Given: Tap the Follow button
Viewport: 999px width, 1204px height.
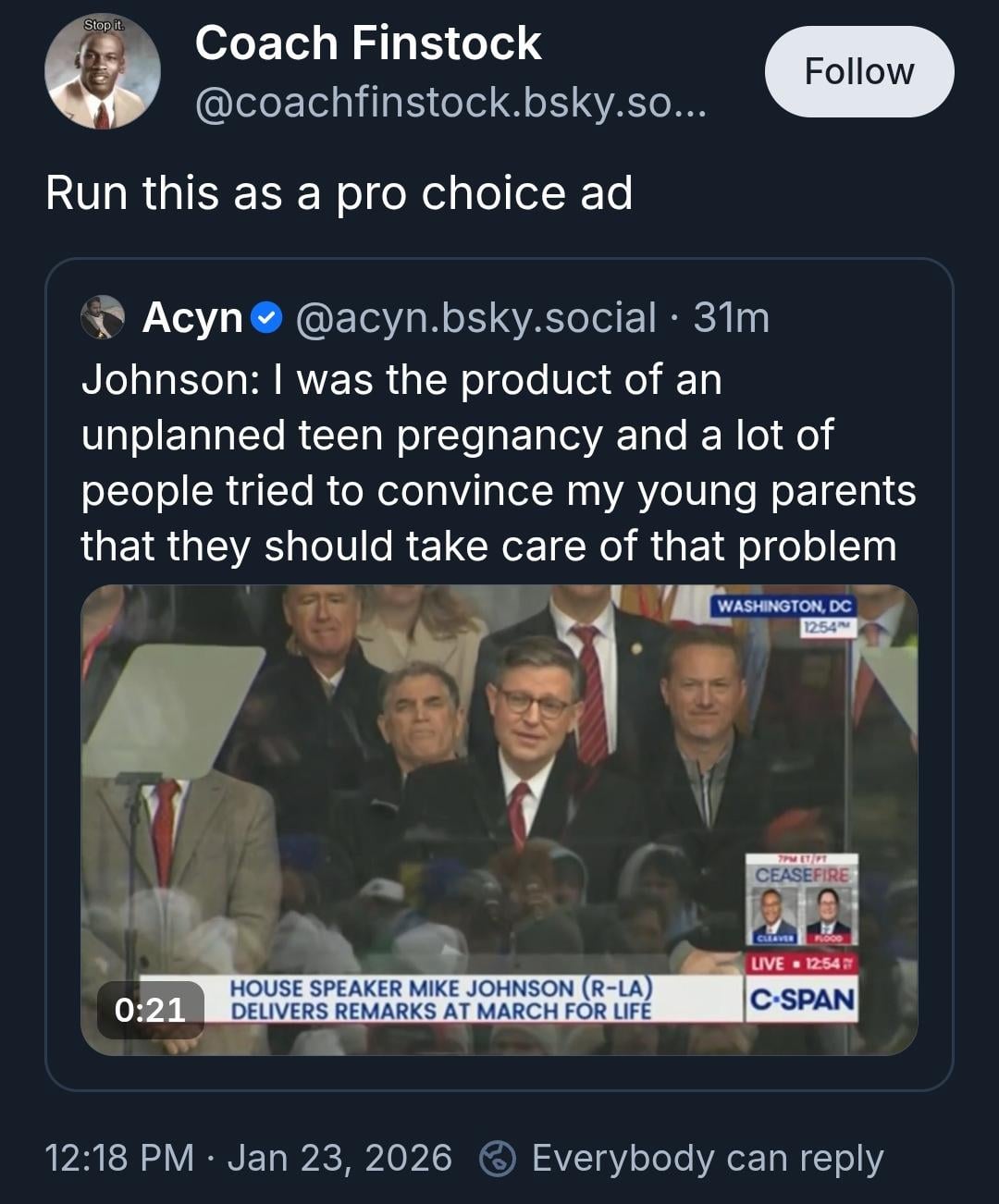Looking at the screenshot, I should pyautogui.click(x=858, y=72).
